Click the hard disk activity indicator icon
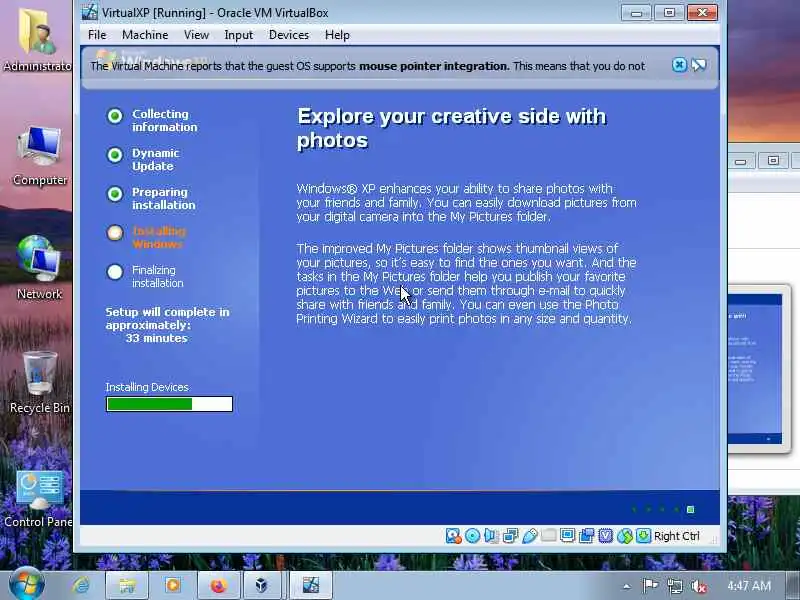Screen dimensions: 800x600 tap(453, 536)
